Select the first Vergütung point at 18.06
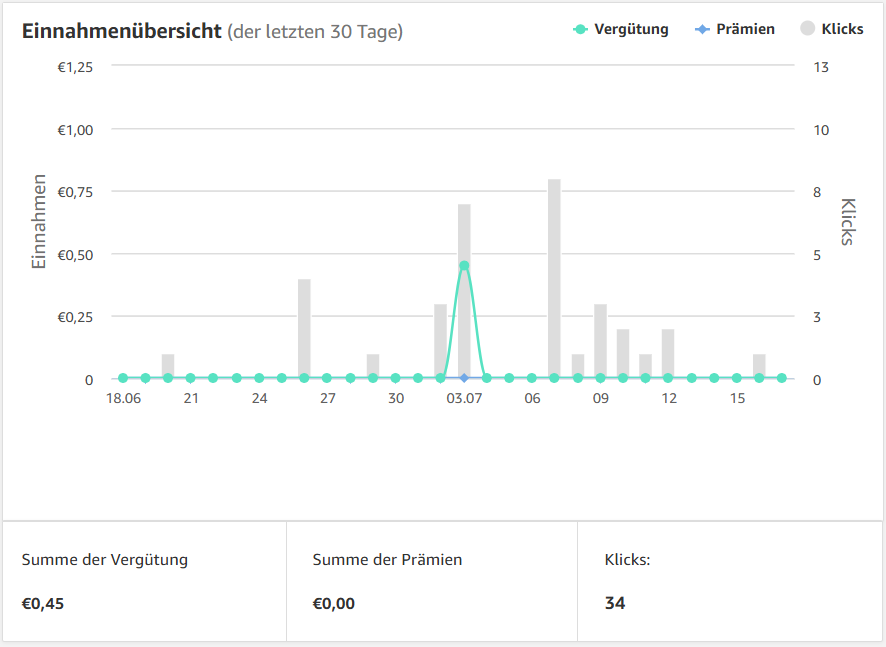Viewport: 886px width, 647px height. tap(123, 378)
